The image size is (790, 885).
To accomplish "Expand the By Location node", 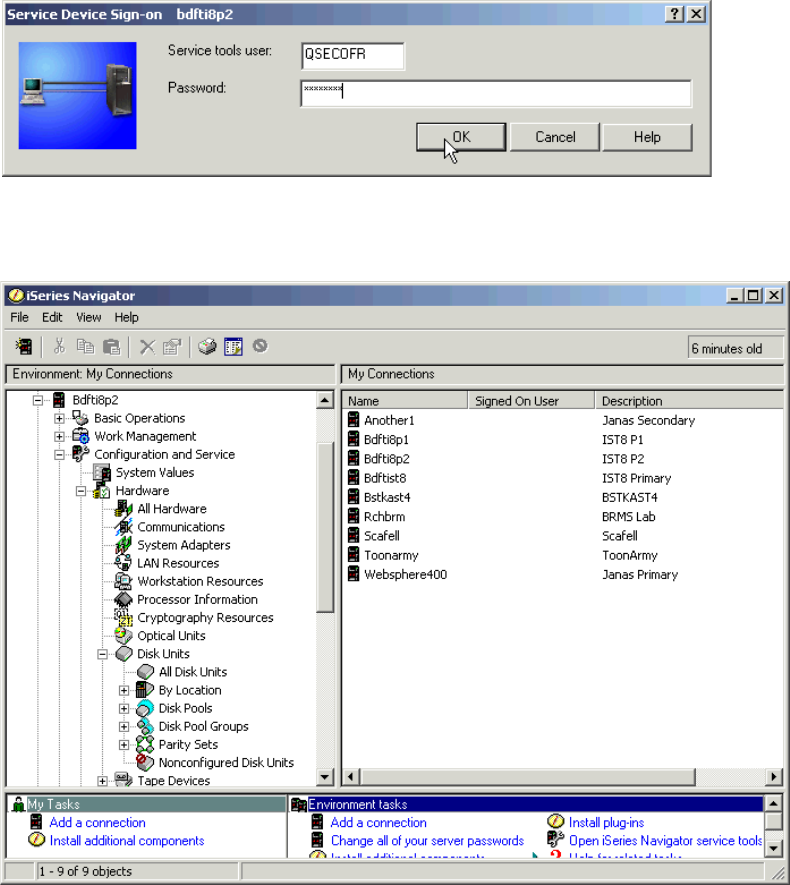I will pos(124,690).
